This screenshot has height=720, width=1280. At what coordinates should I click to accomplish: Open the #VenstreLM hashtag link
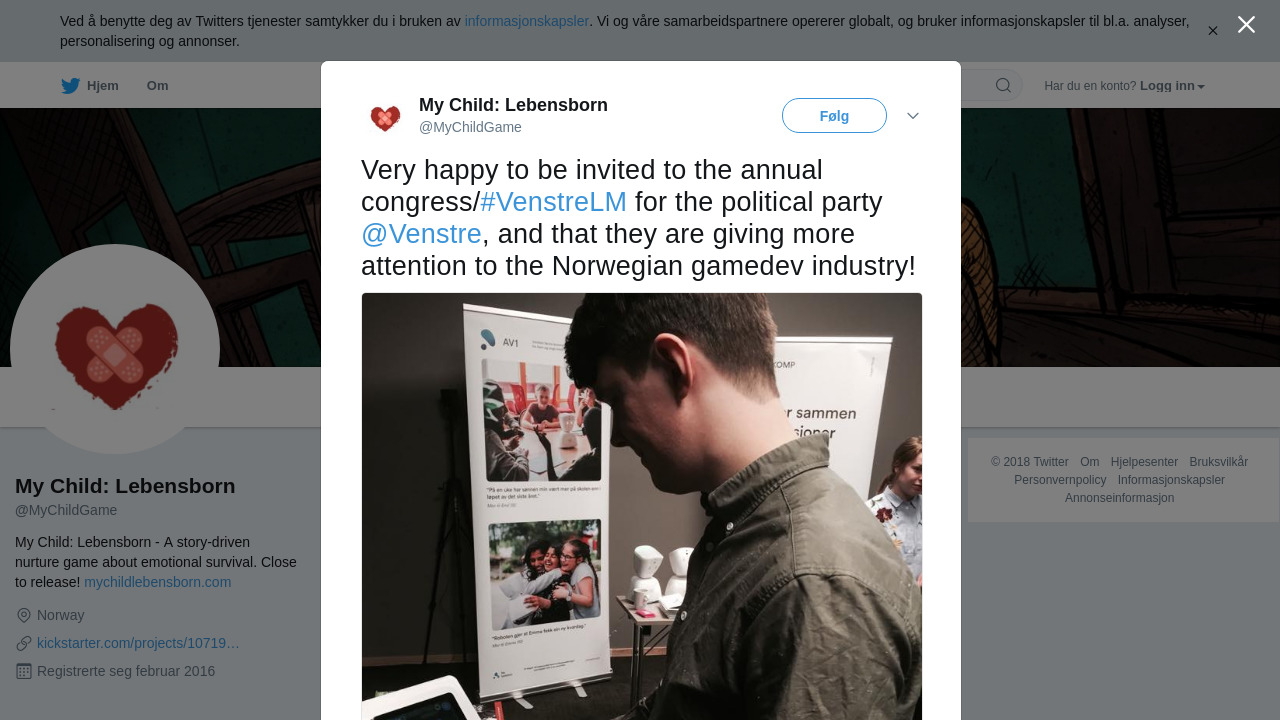[554, 202]
